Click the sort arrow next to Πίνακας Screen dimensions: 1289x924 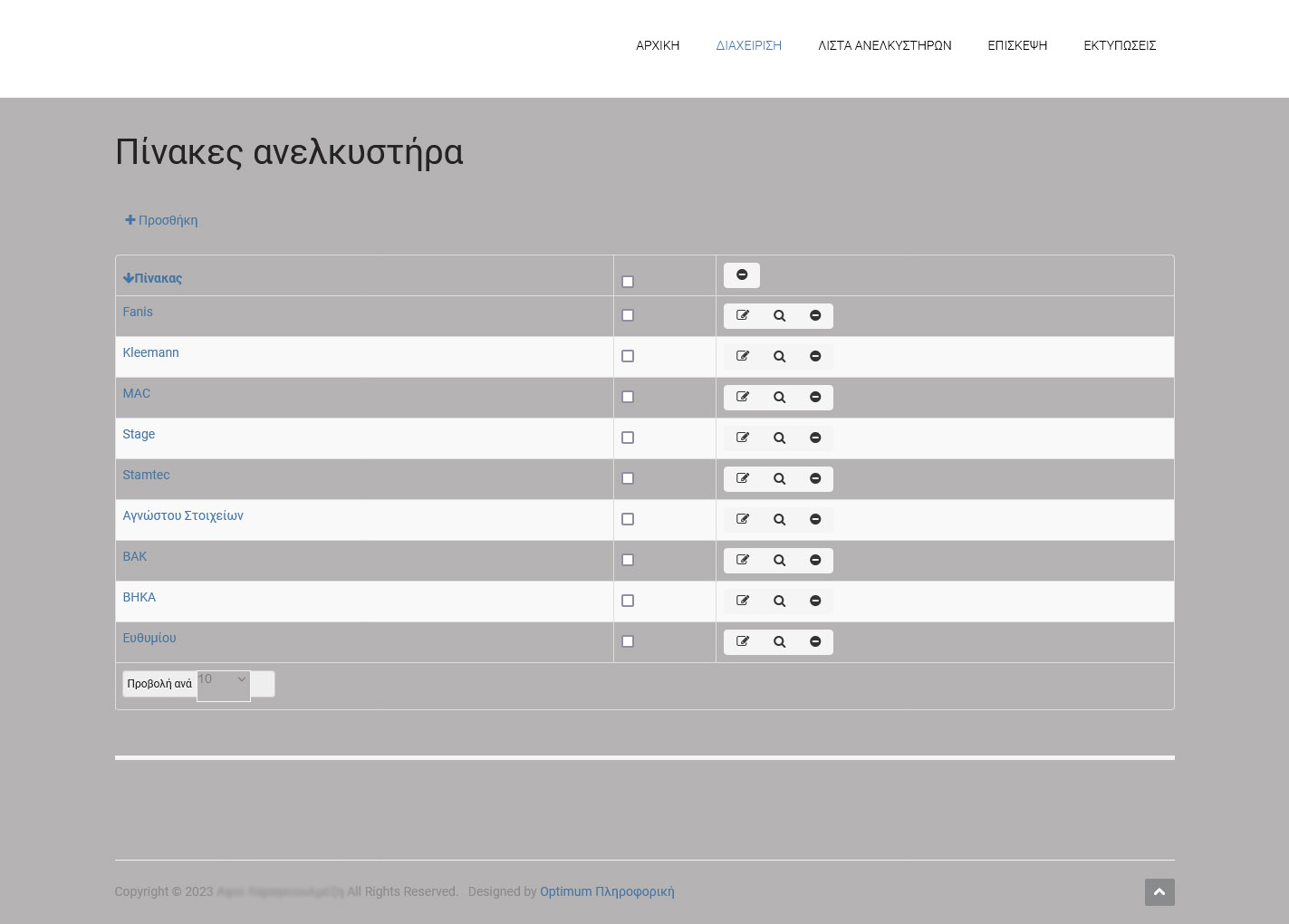129,278
